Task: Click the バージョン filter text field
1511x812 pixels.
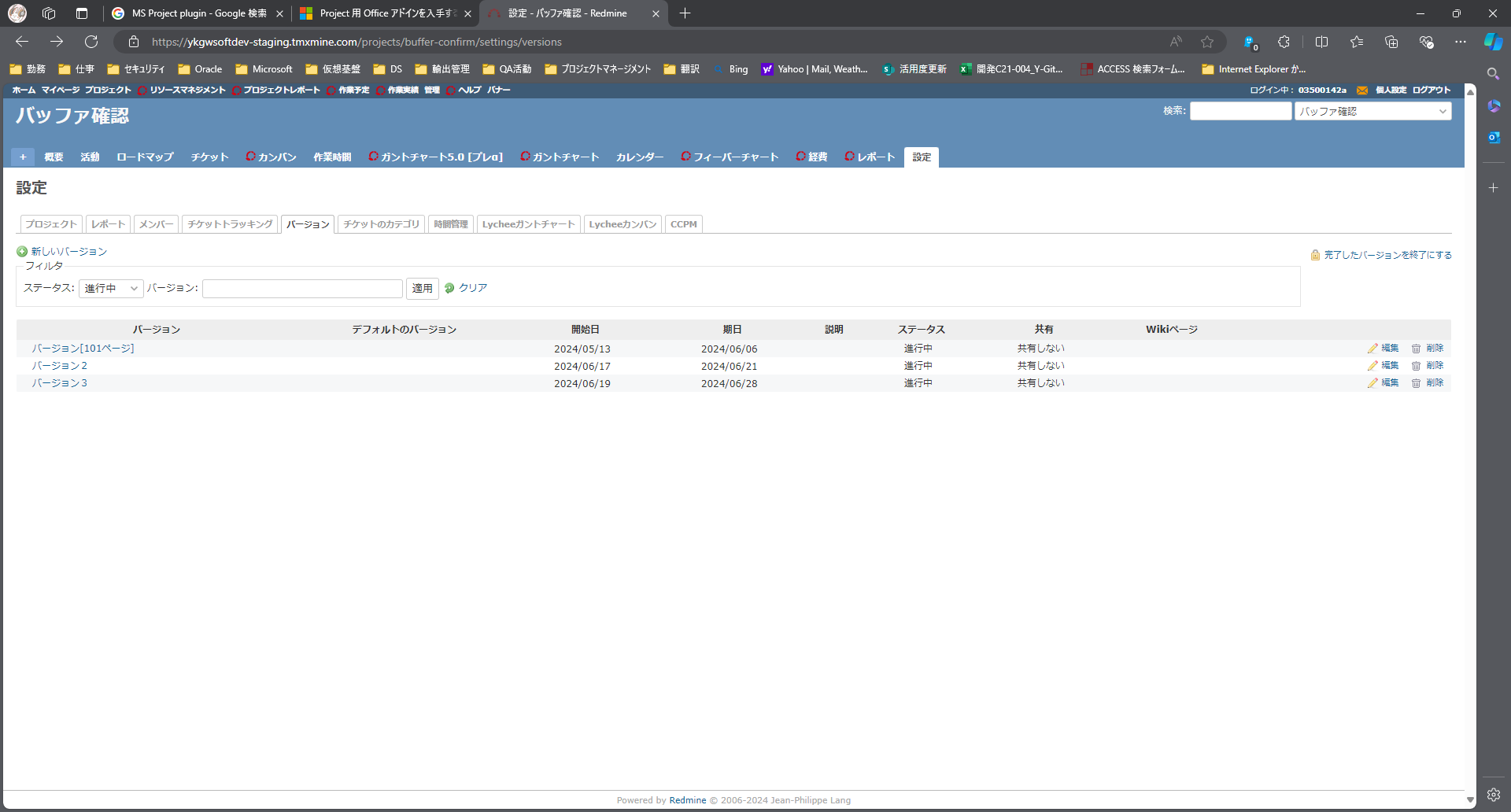Action: (302, 289)
